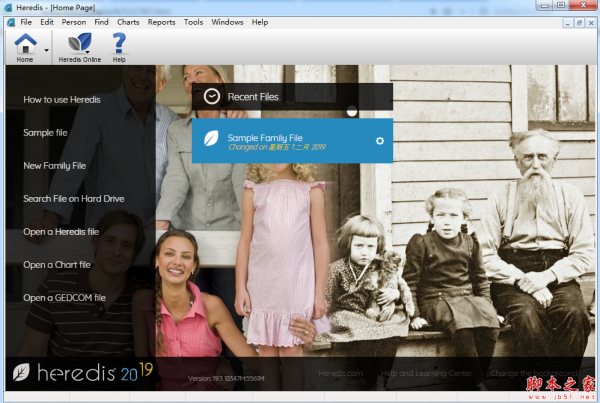This screenshot has height=403, width=600.
Task: Restore the inner Home Page document window
Action: 579,23
